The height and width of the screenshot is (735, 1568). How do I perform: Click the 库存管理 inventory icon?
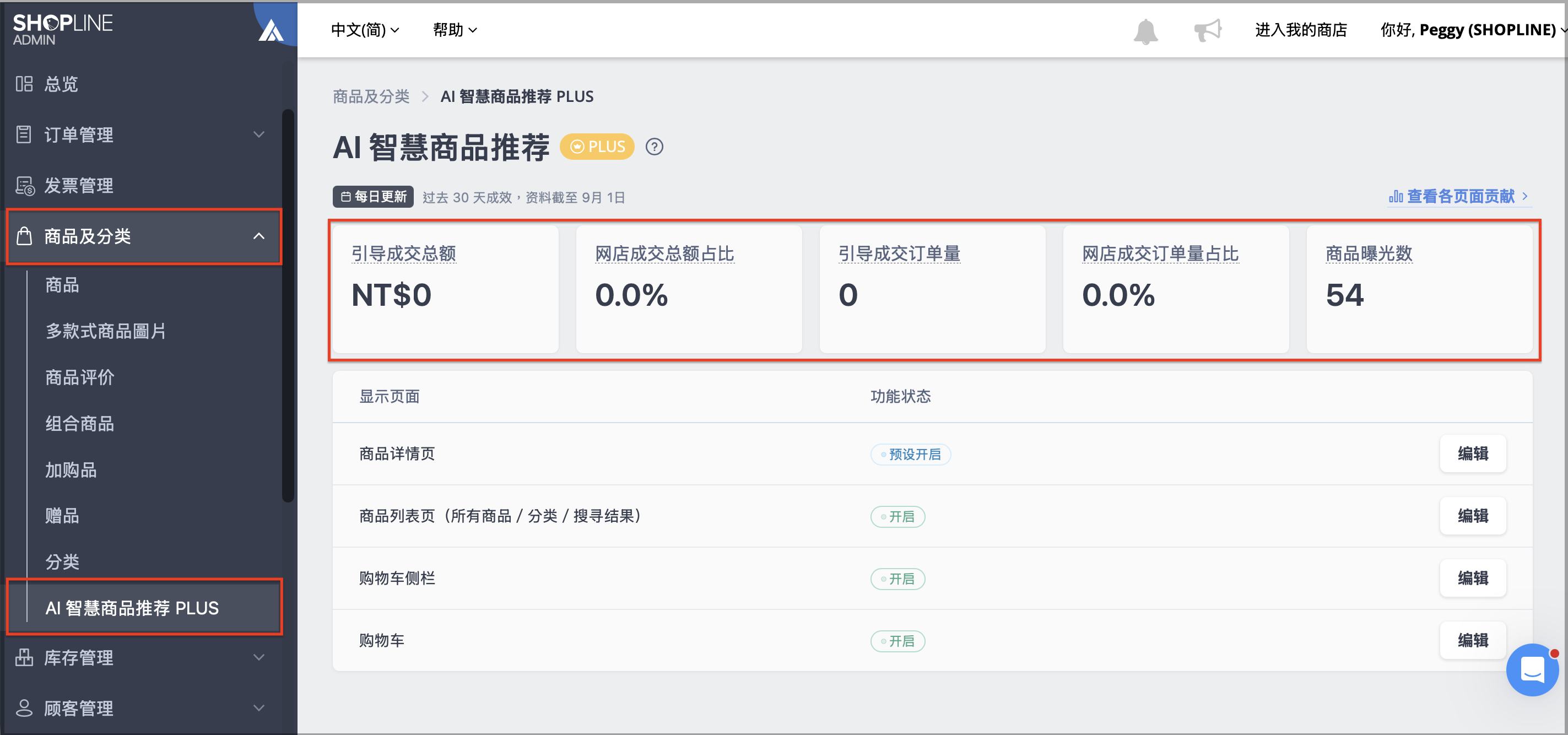(24, 657)
